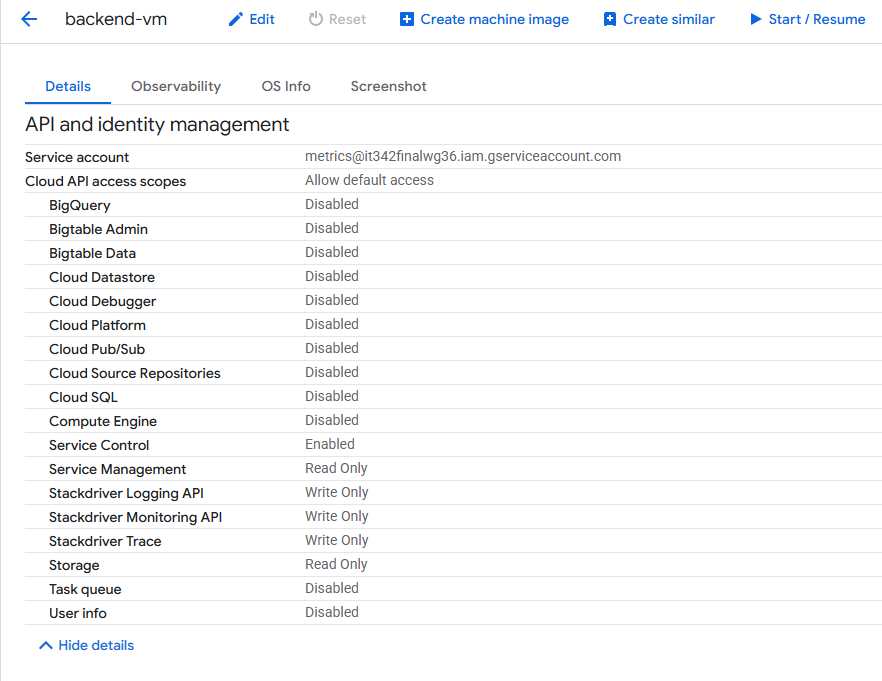Switch to the Details tab
Screen dimensions: 882x681
(x=68, y=86)
